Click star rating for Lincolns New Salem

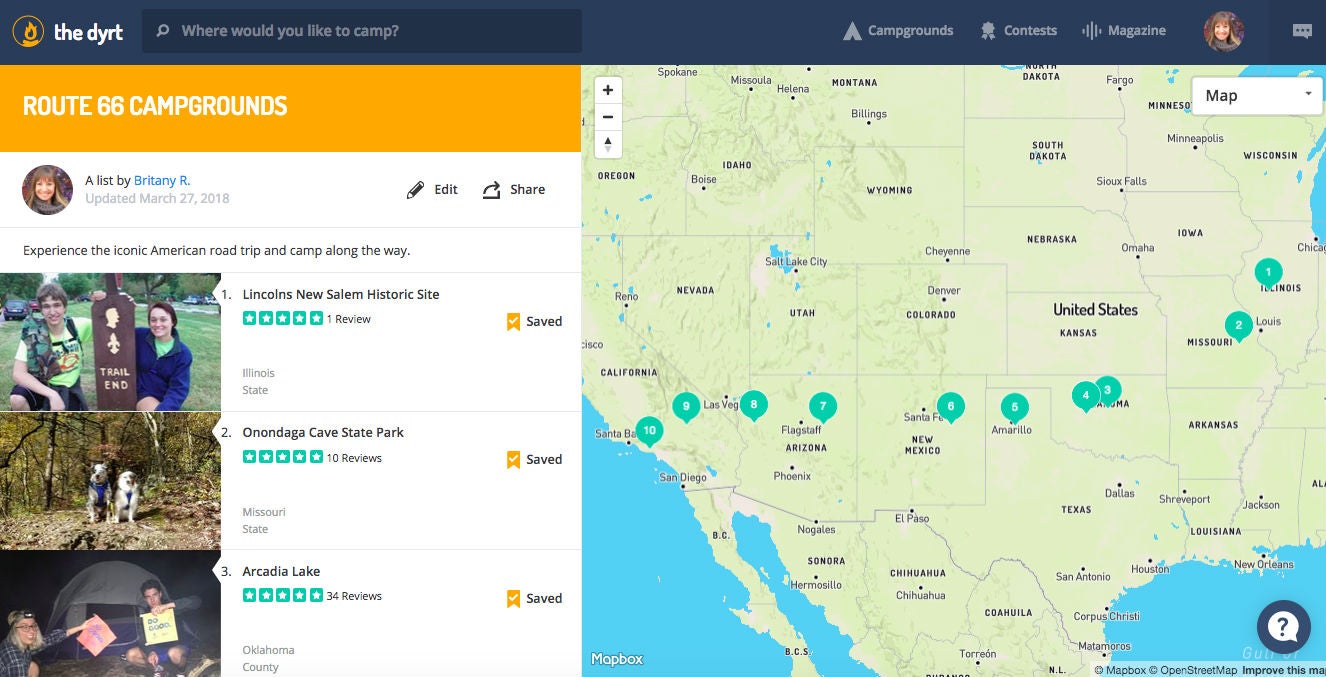click(x=283, y=319)
